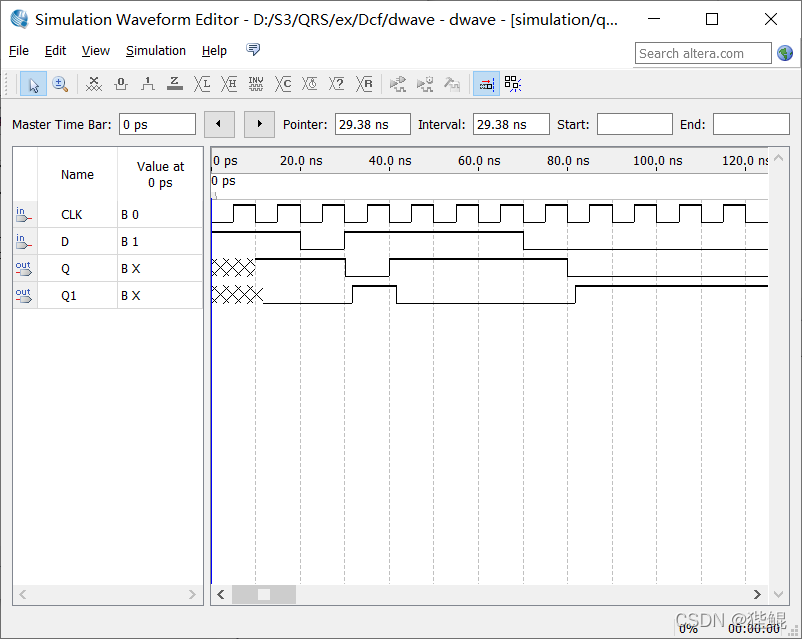Click name panel scroll right arrow

[x=192, y=594]
